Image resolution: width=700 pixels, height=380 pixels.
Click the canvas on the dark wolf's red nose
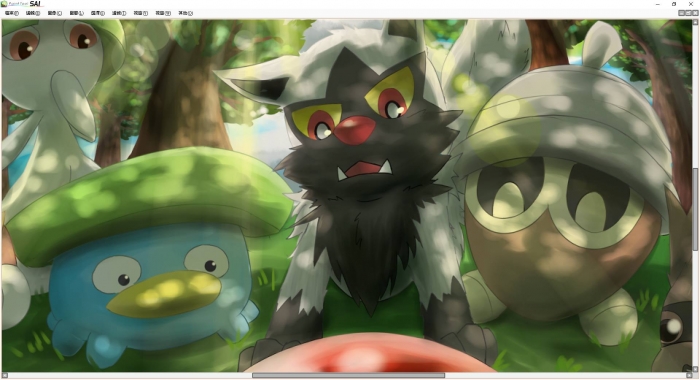click(354, 129)
